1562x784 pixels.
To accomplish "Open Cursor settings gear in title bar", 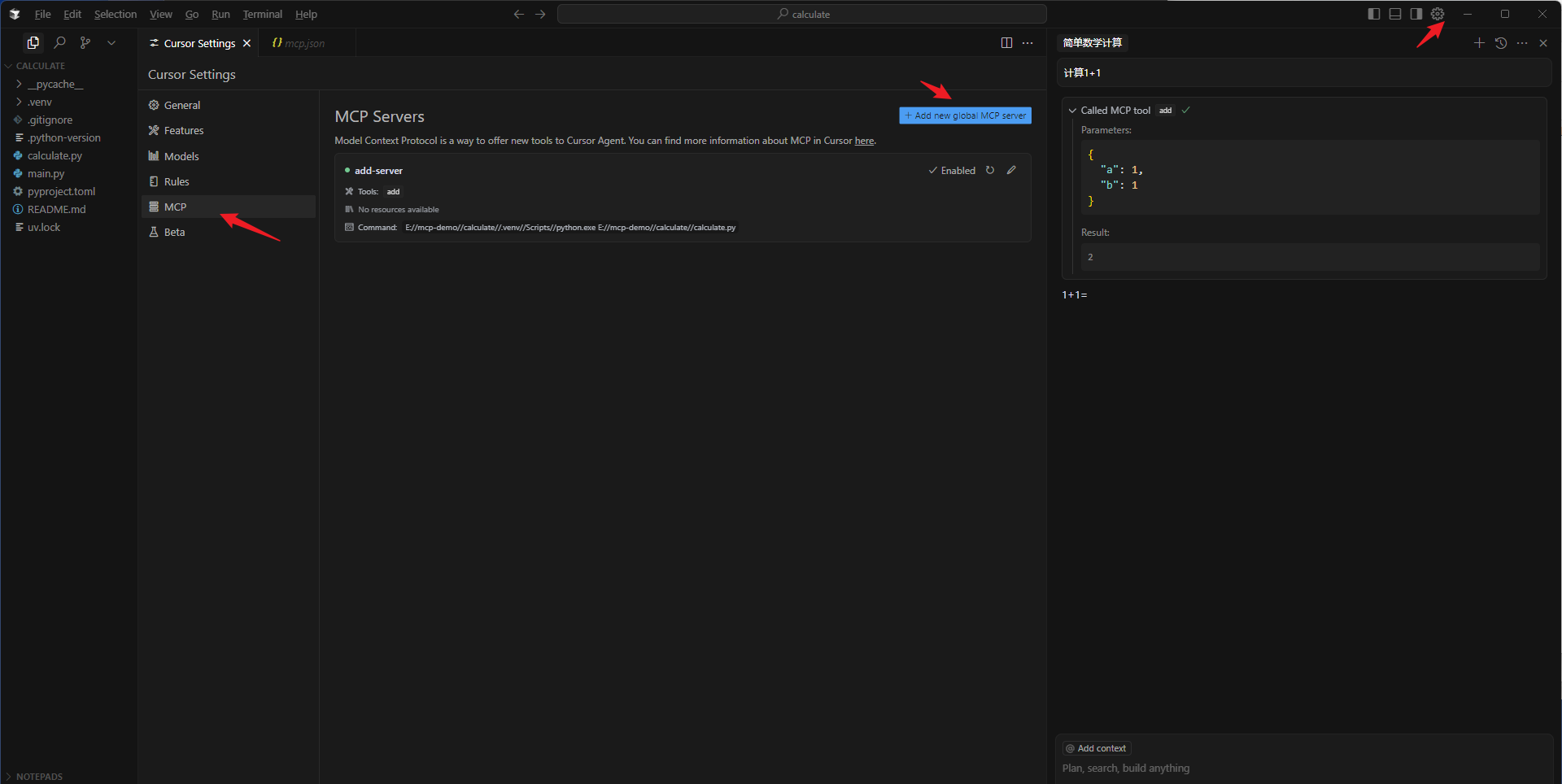I will [1438, 14].
